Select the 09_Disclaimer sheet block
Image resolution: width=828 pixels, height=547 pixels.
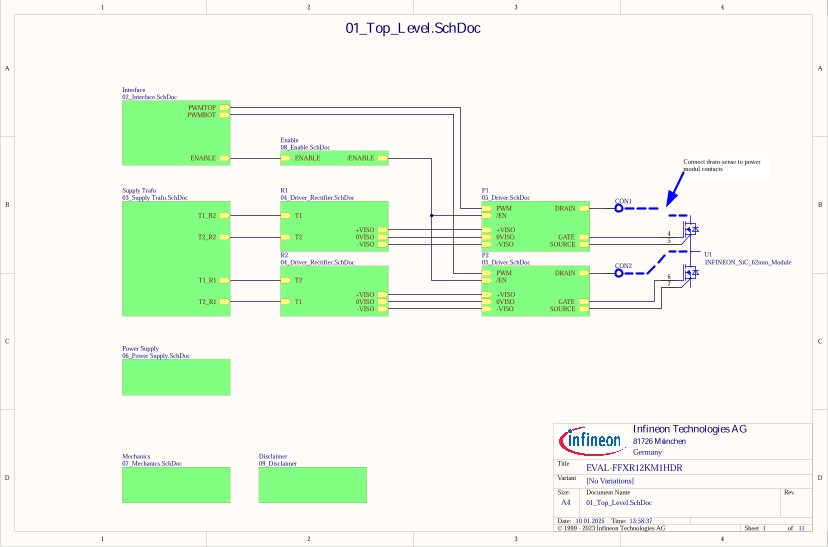tap(305, 485)
